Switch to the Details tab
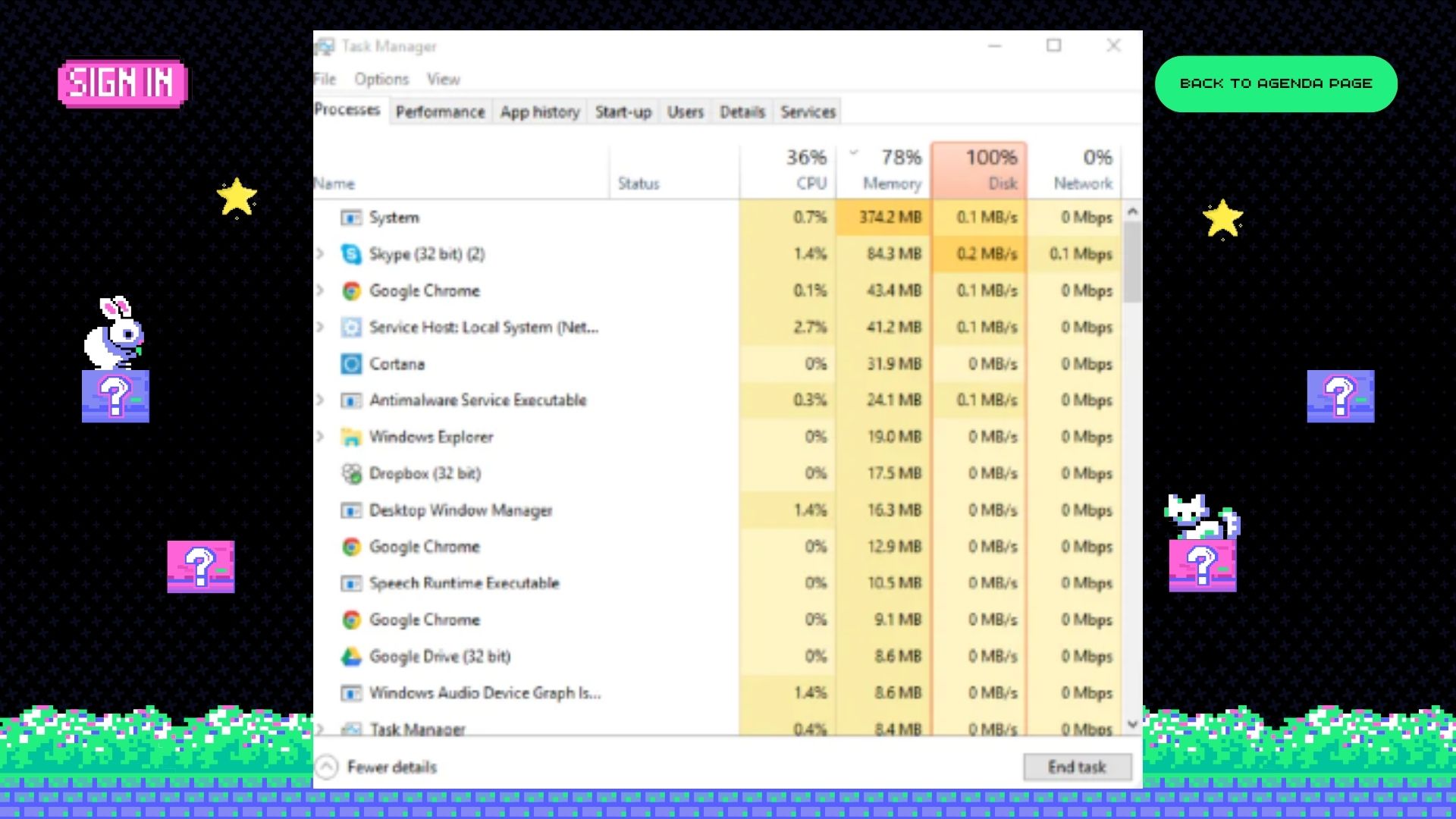The image size is (1456, 819). pyautogui.click(x=742, y=112)
